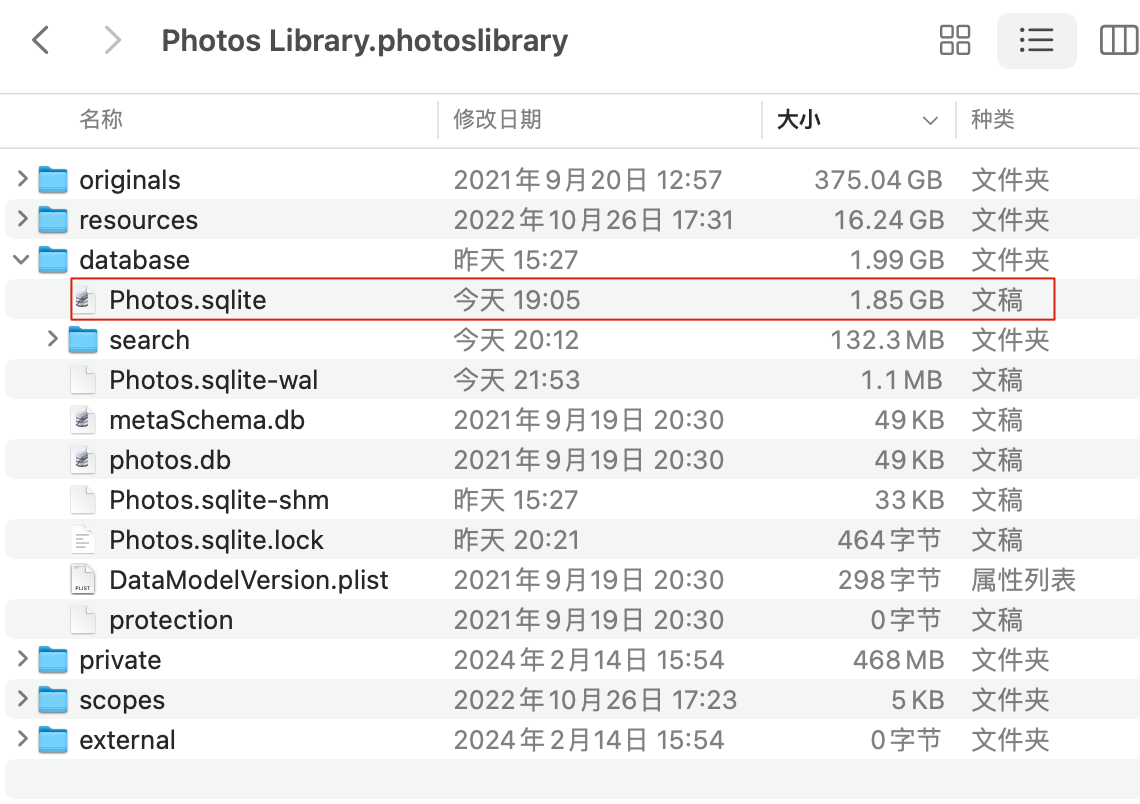
Task: Sort by 种类 column header
Action: (x=993, y=120)
